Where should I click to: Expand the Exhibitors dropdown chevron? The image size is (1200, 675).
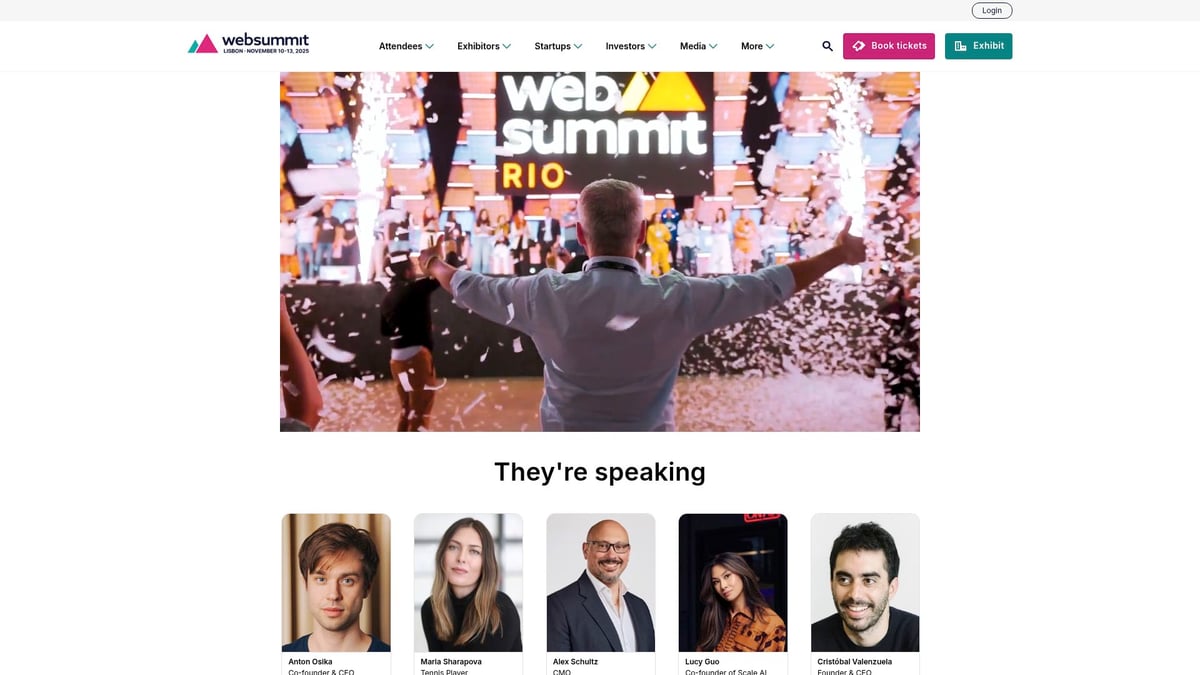click(507, 46)
